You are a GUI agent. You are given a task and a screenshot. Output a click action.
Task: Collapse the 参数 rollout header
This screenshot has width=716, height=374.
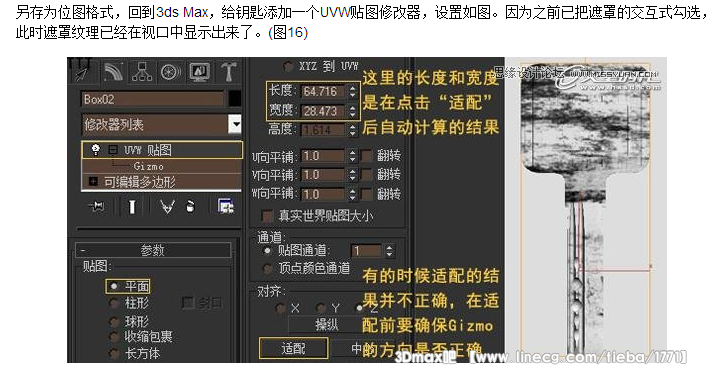pyautogui.click(x=153, y=250)
